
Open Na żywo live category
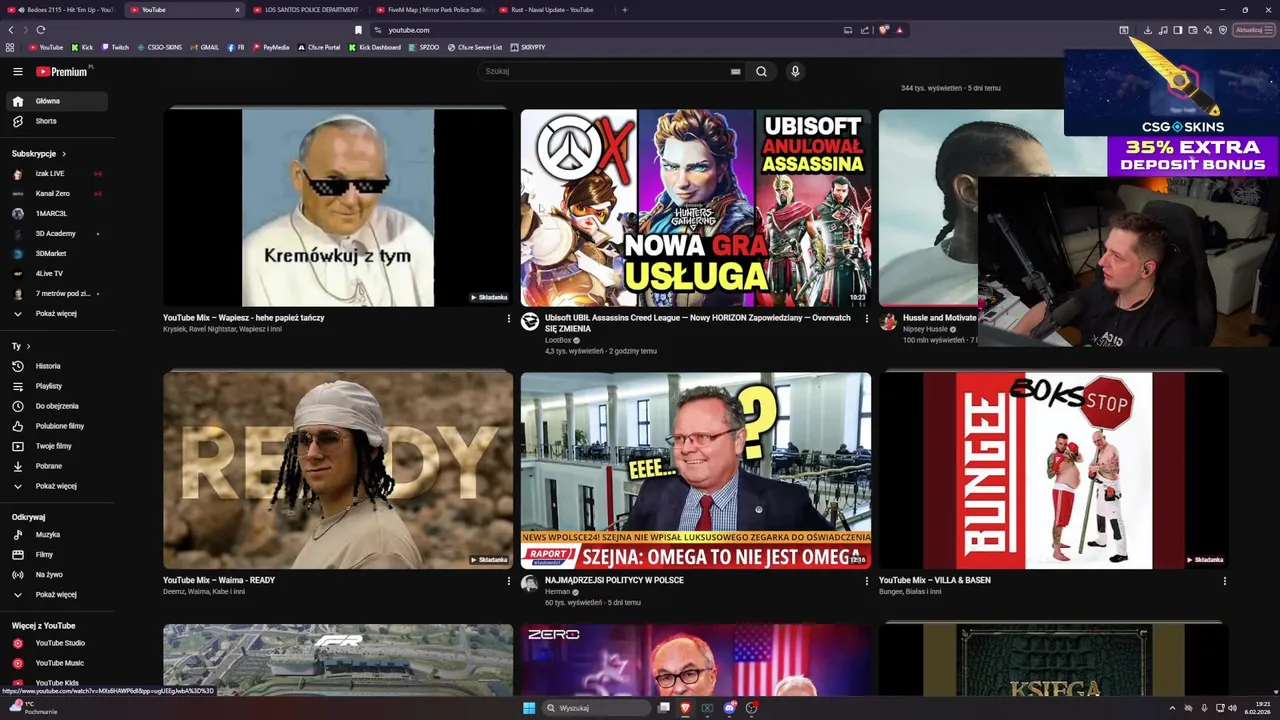click(x=57, y=574)
